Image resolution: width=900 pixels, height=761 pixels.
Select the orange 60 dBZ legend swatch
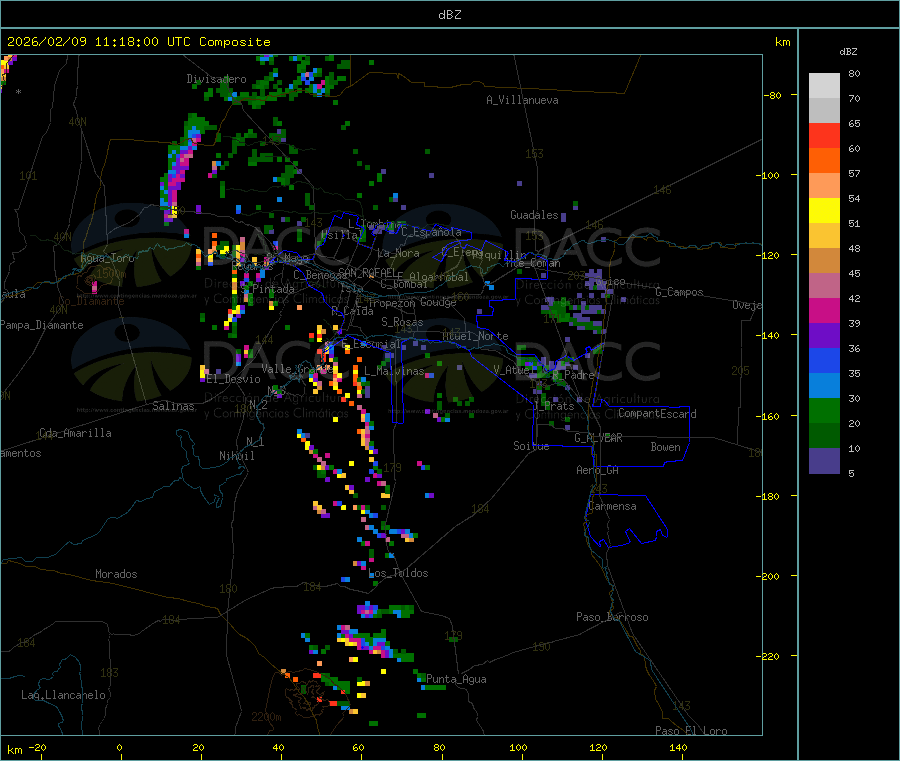[x=824, y=161]
